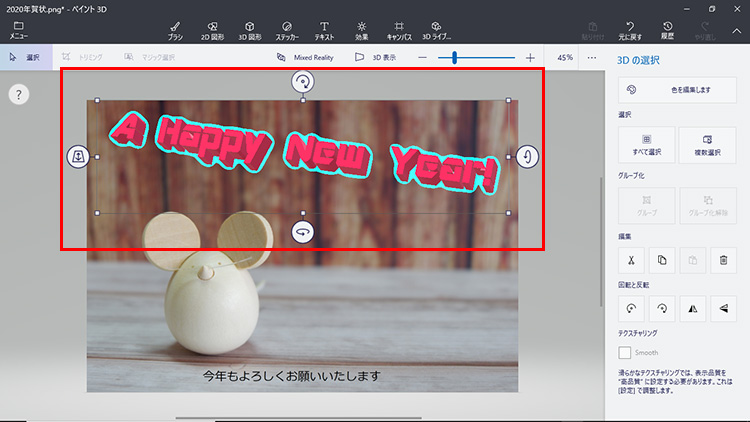Click the zoom slider track
This screenshot has height=422, width=750.
pos(480,58)
